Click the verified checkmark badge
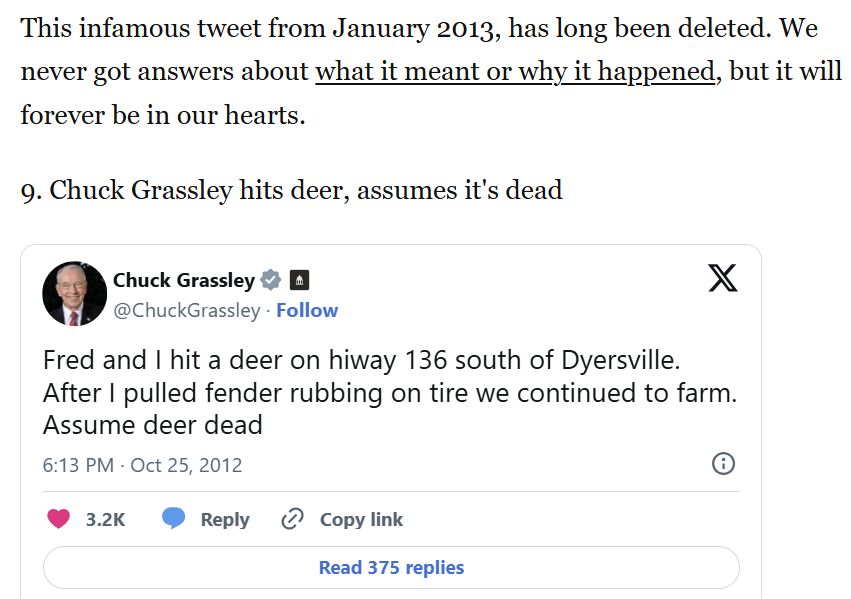 [x=271, y=280]
